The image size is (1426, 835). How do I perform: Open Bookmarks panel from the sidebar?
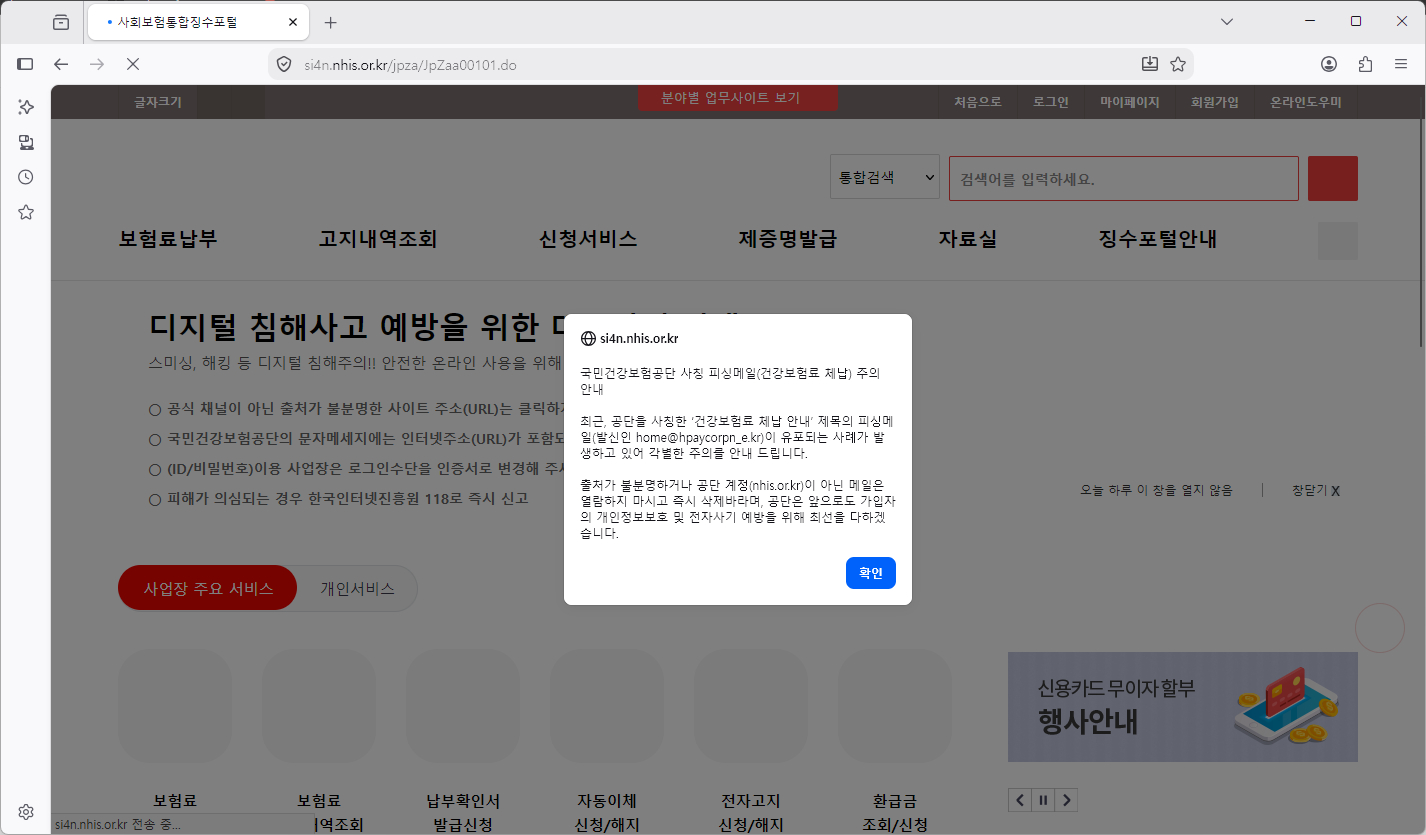point(26,212)
